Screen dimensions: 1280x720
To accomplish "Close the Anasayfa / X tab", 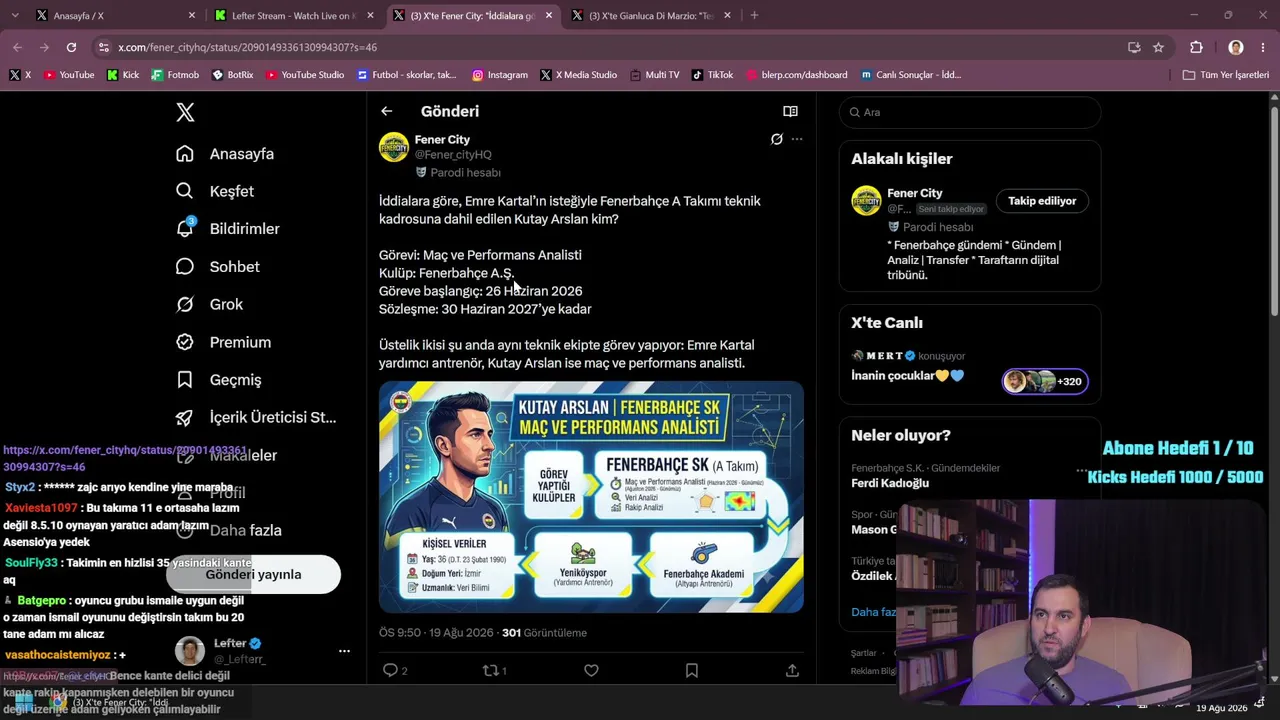I will click(191, 15).
